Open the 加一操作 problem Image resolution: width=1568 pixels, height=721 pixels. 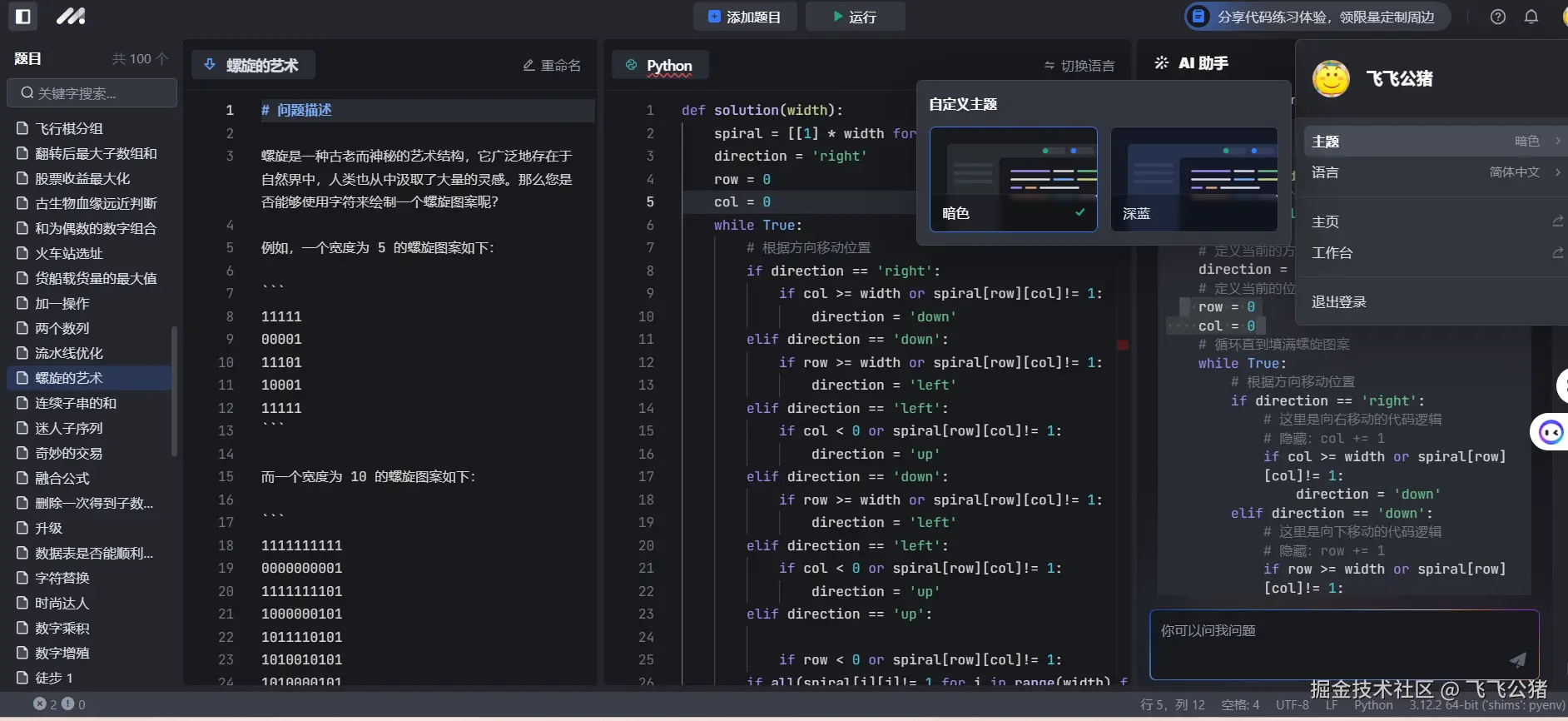click(90, 303)
